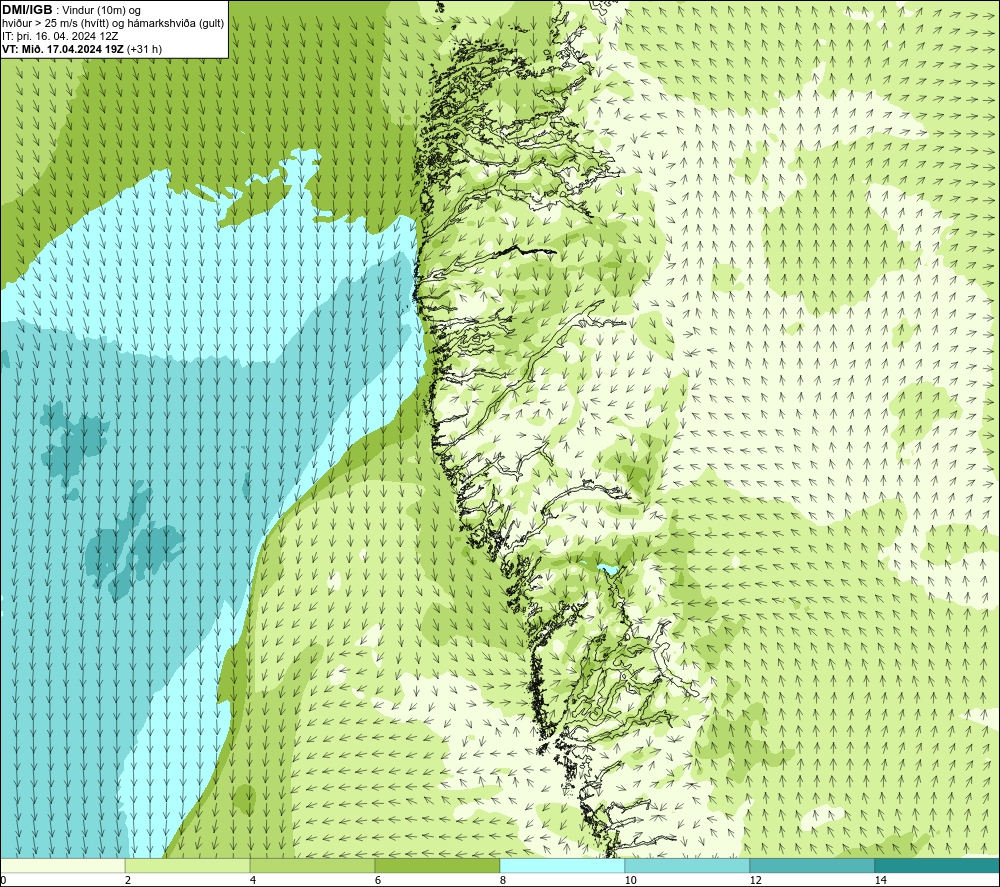Select the darkest teal legend swatch above 14
Screen dimensions: 1000x887
[938, 865]
